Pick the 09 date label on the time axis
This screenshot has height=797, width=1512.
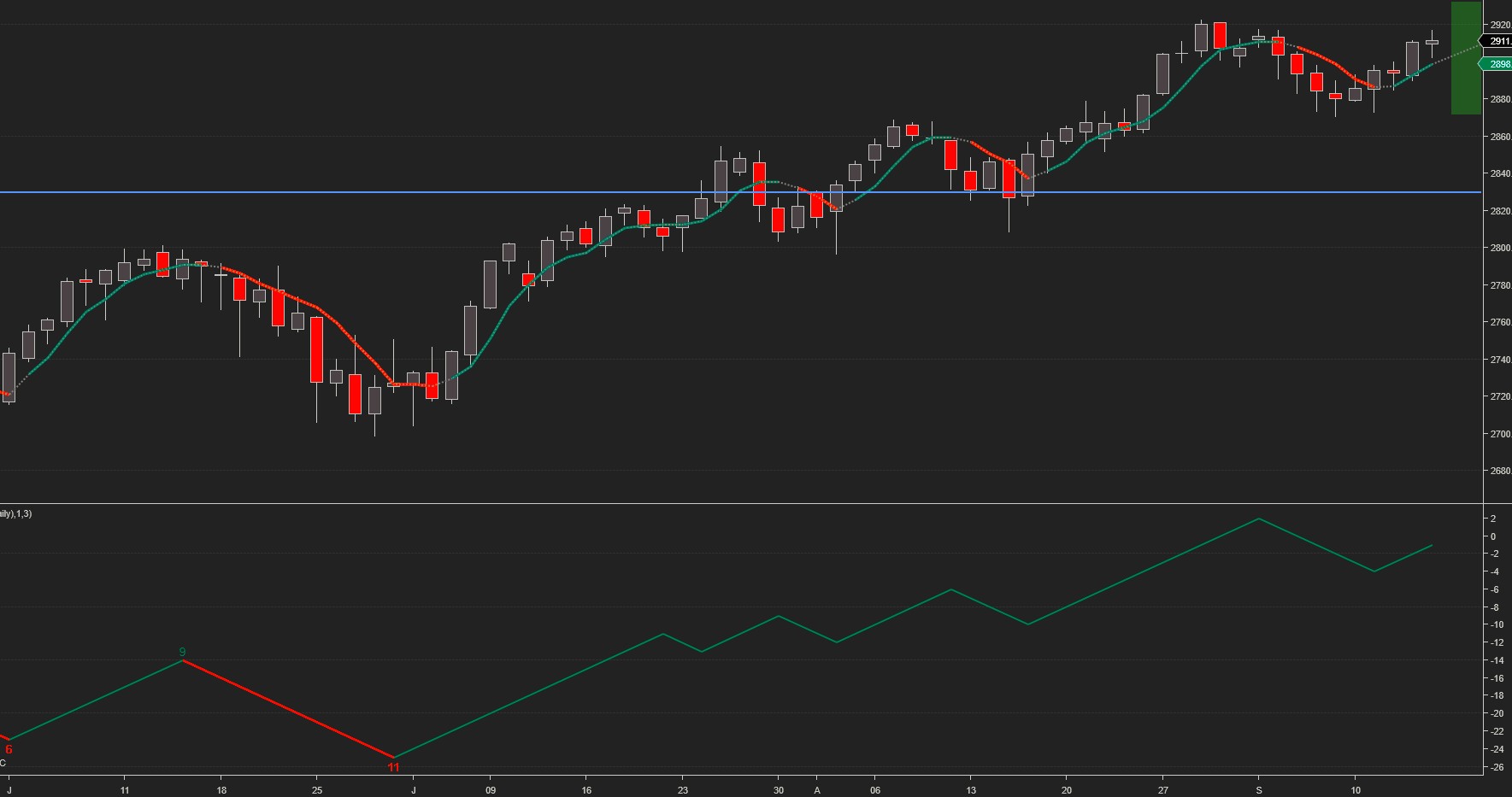[x=491, y=790]
